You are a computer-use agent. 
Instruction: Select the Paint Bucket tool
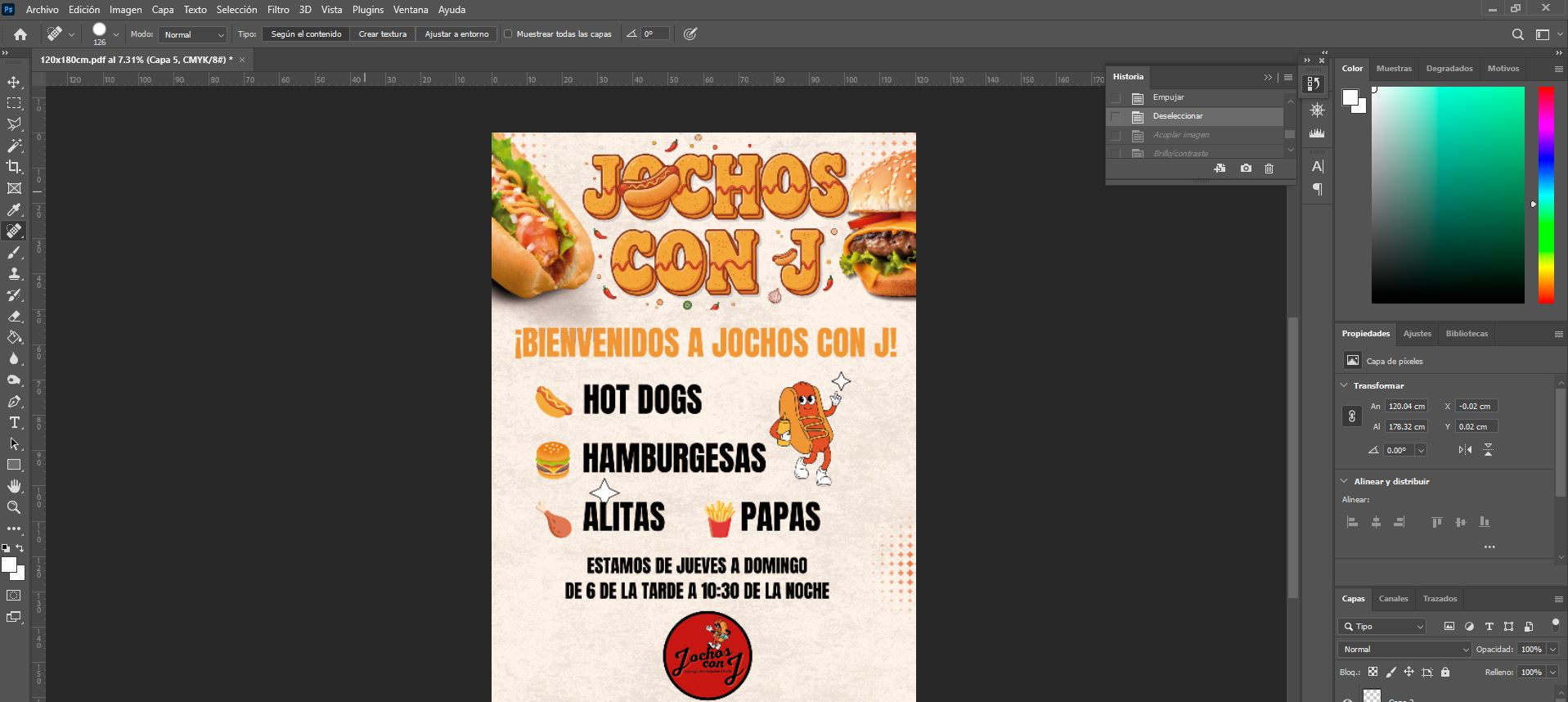[x=14, y=337]
